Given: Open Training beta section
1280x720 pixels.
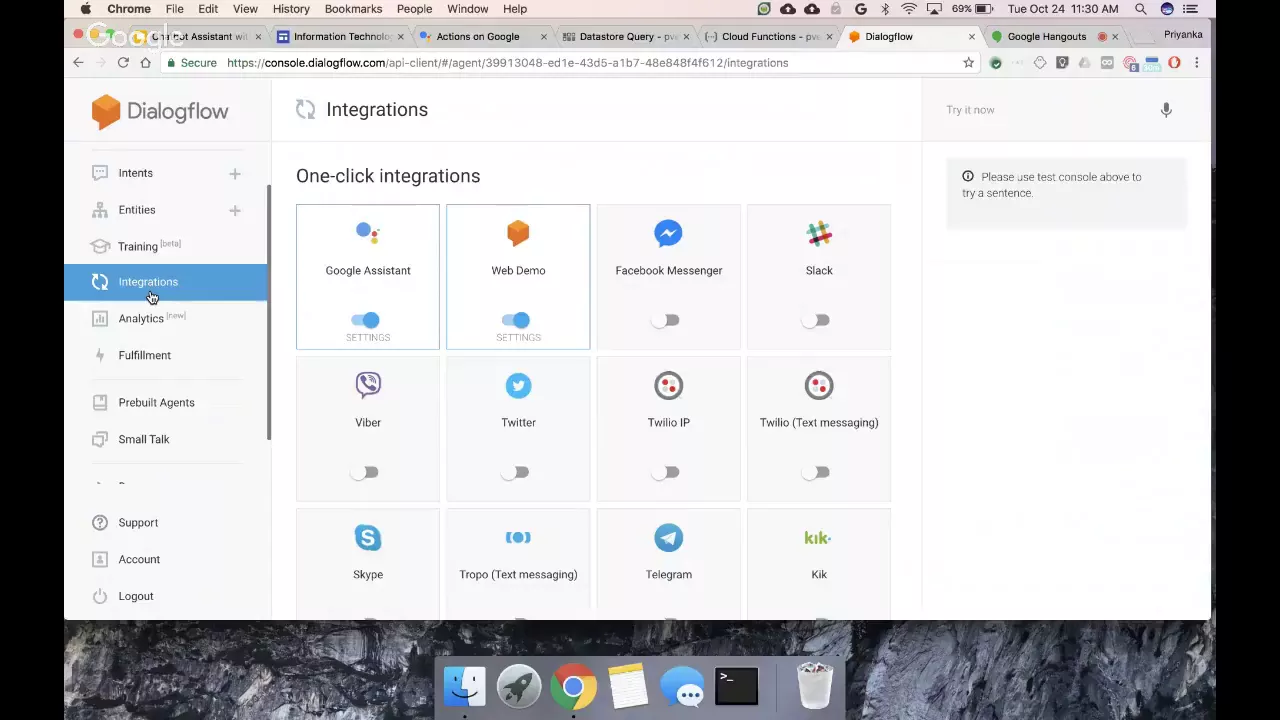Looking at the screenshot, I should tap(148, 246).
